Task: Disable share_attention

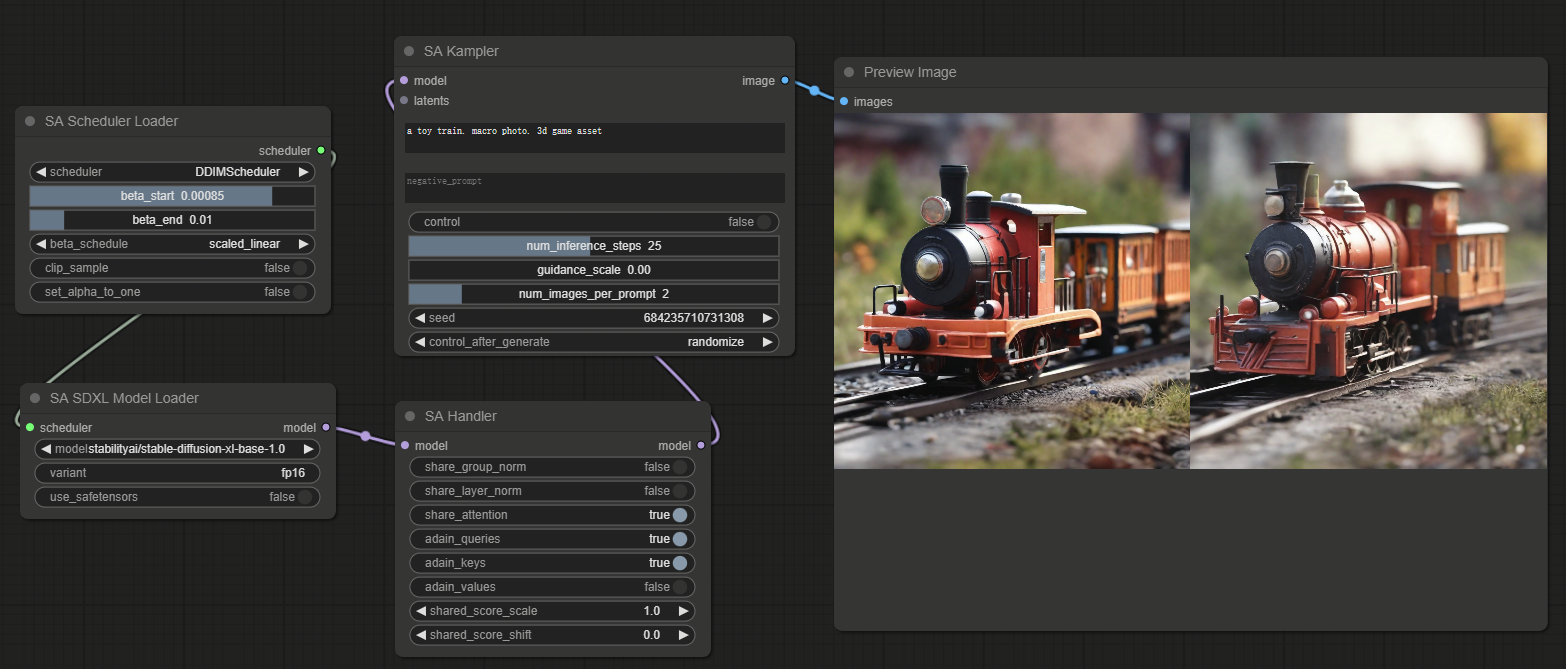Action: click(552, 515)
